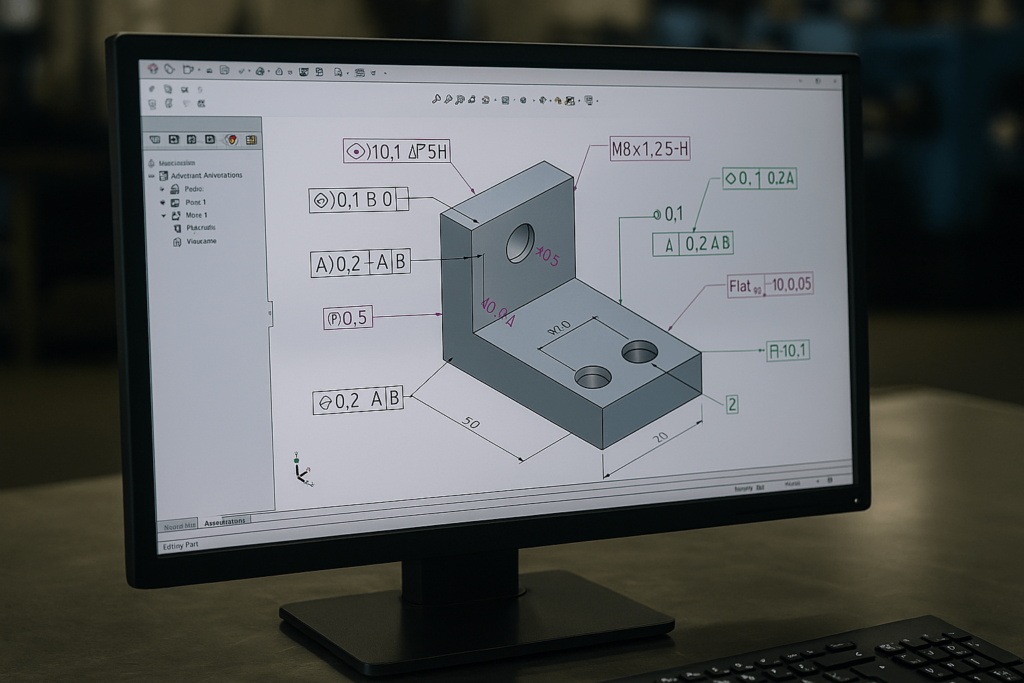
Task: Select the Advetrant Anivetations tree item
Action: 206,176
